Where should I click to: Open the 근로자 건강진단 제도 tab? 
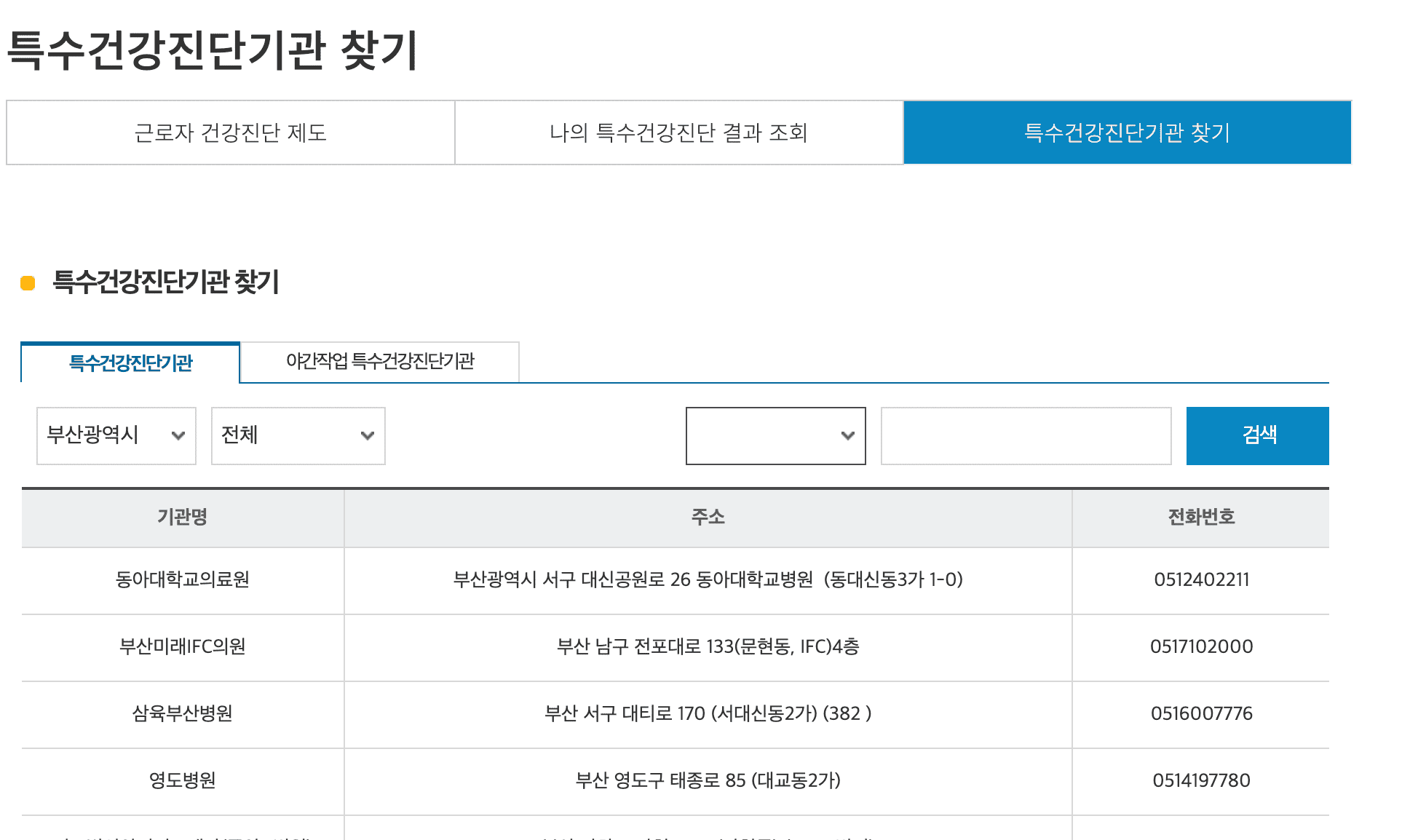point(231,132)
